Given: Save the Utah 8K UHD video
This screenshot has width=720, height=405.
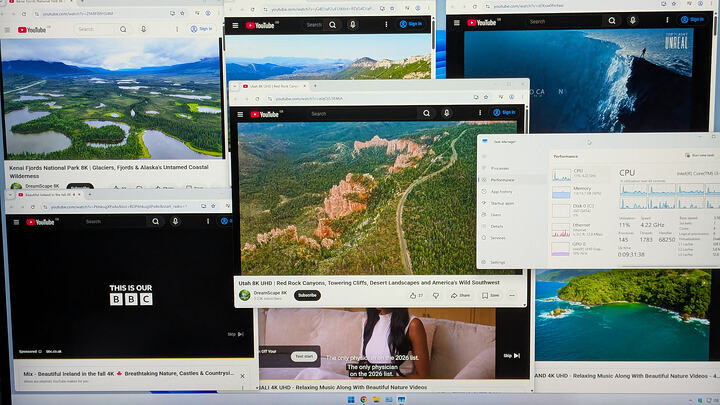Looking at the screenshot, I should pos(490,296).
